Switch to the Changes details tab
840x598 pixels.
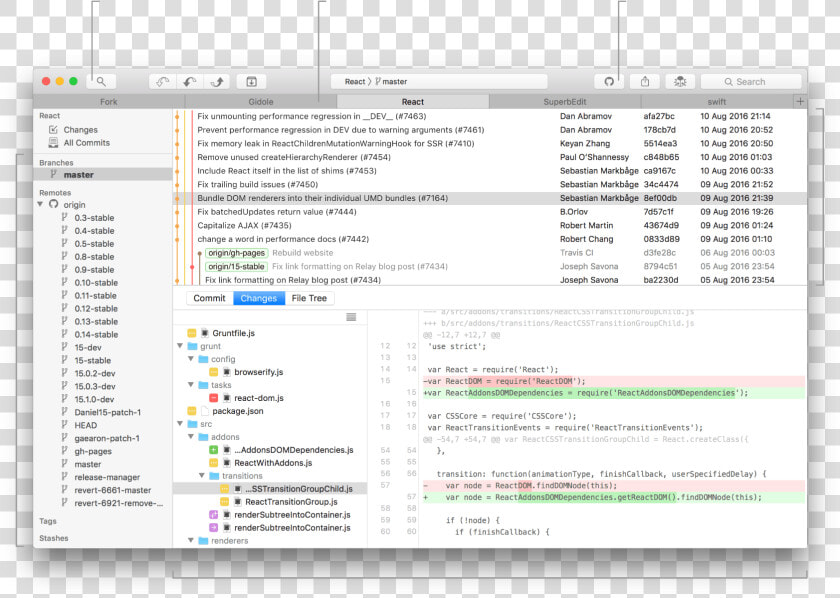pyautogui.click(x=258, y=298)
